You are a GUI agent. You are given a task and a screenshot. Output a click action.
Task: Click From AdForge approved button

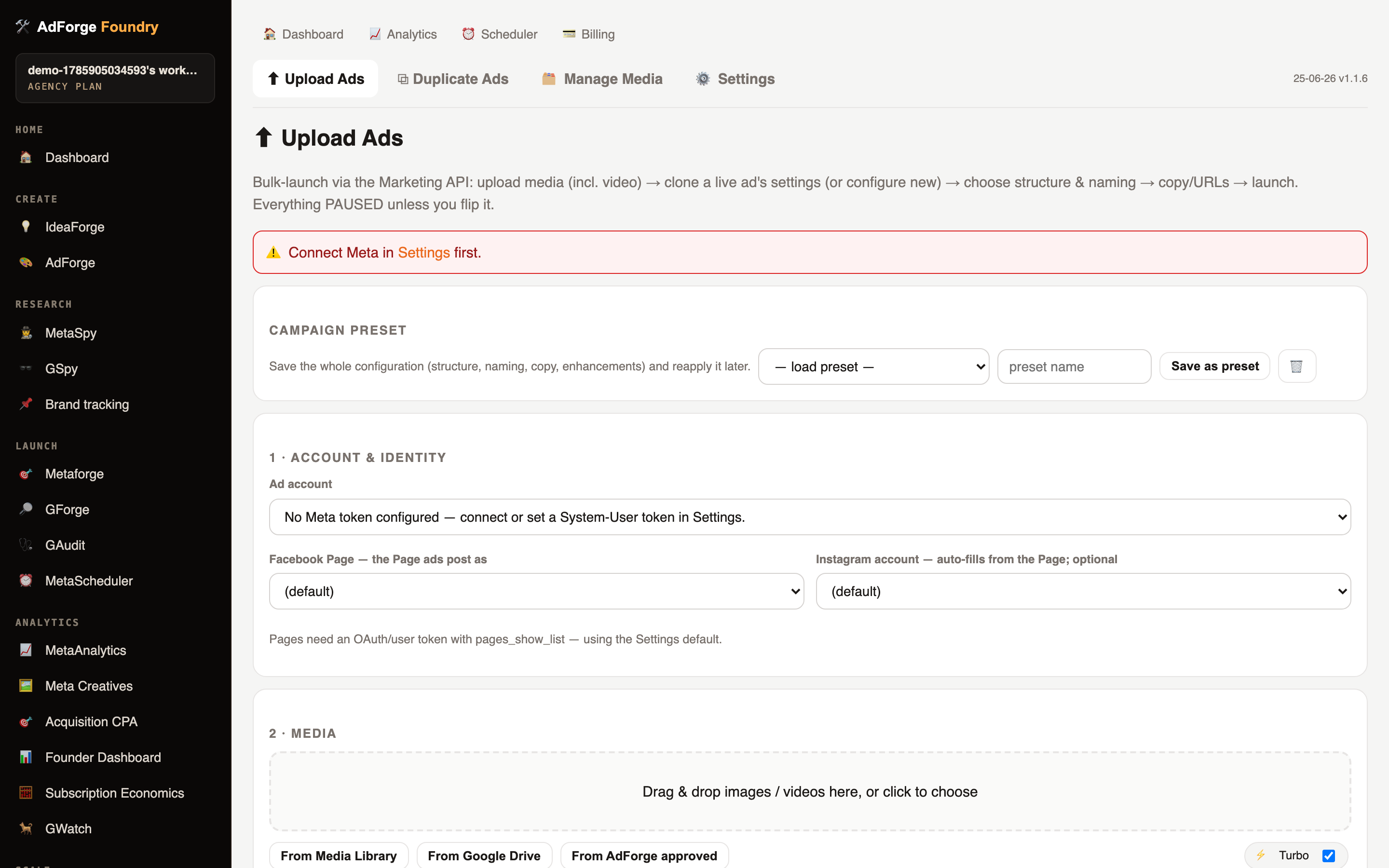click(644, 855)
